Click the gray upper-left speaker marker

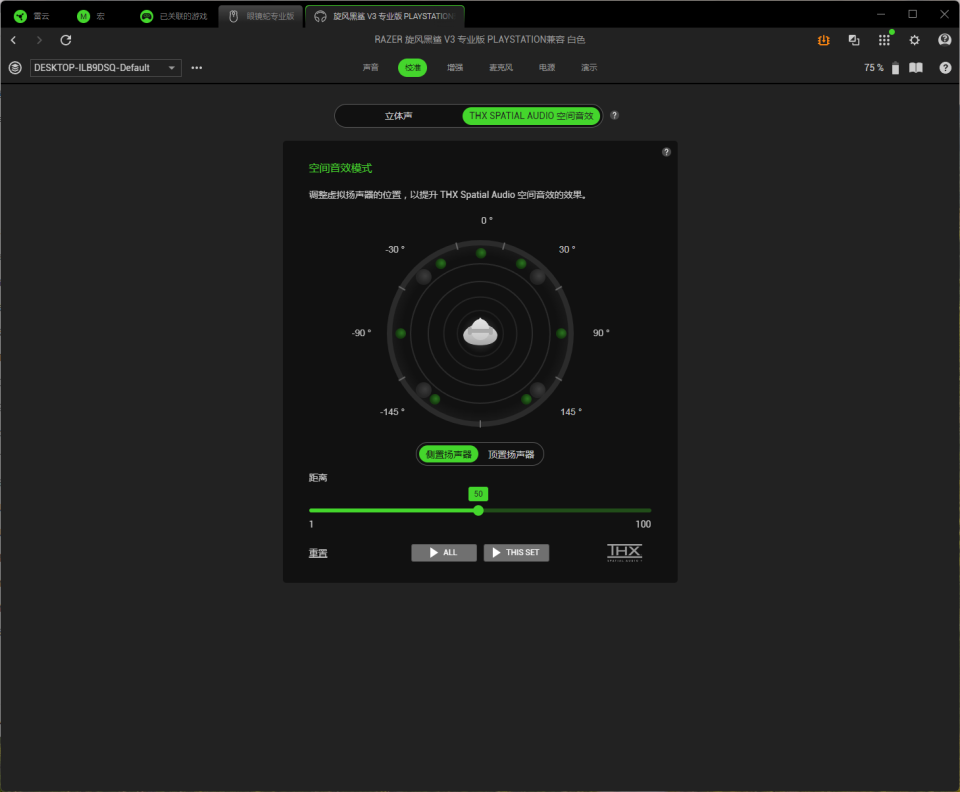[424, 277]
